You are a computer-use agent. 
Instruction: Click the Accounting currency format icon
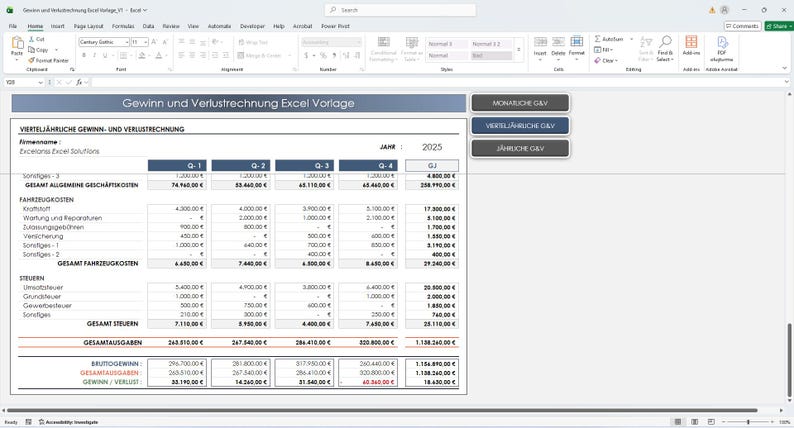tap(306, 55)
